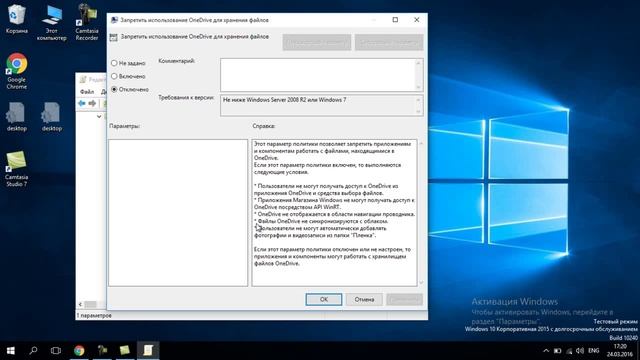640x360 pixels.
Task: Click the previous setting button
Action: 317,42
